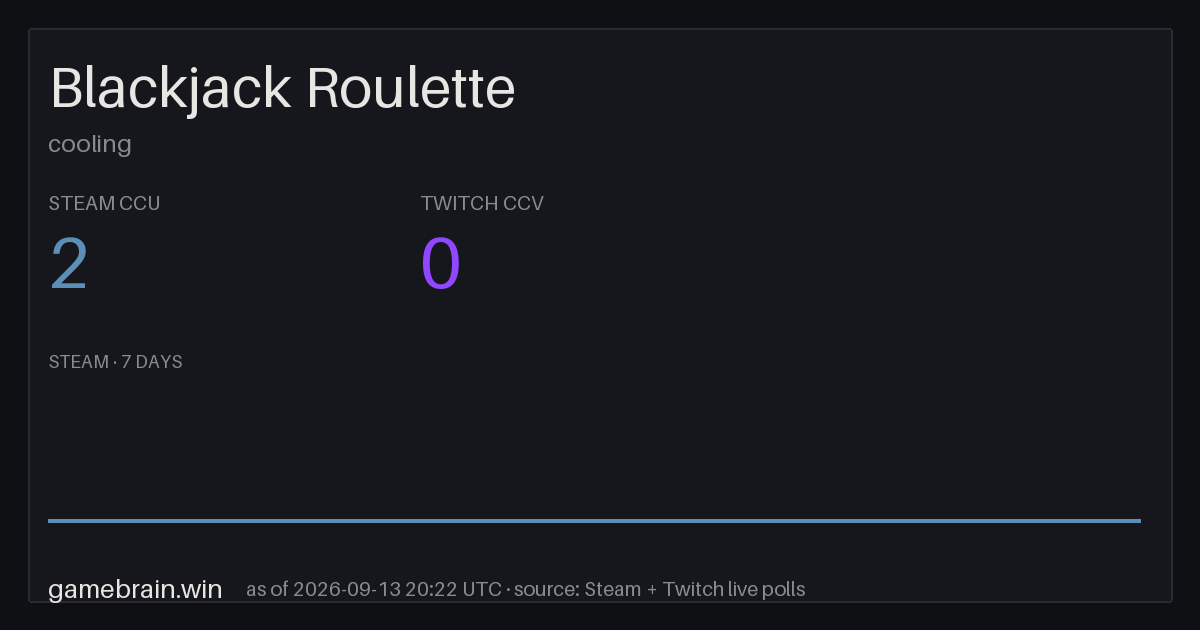Click the word Roulette in the heading
Image resolution: width=1200 pixels, height=630 pixels.
coord(411,89)
